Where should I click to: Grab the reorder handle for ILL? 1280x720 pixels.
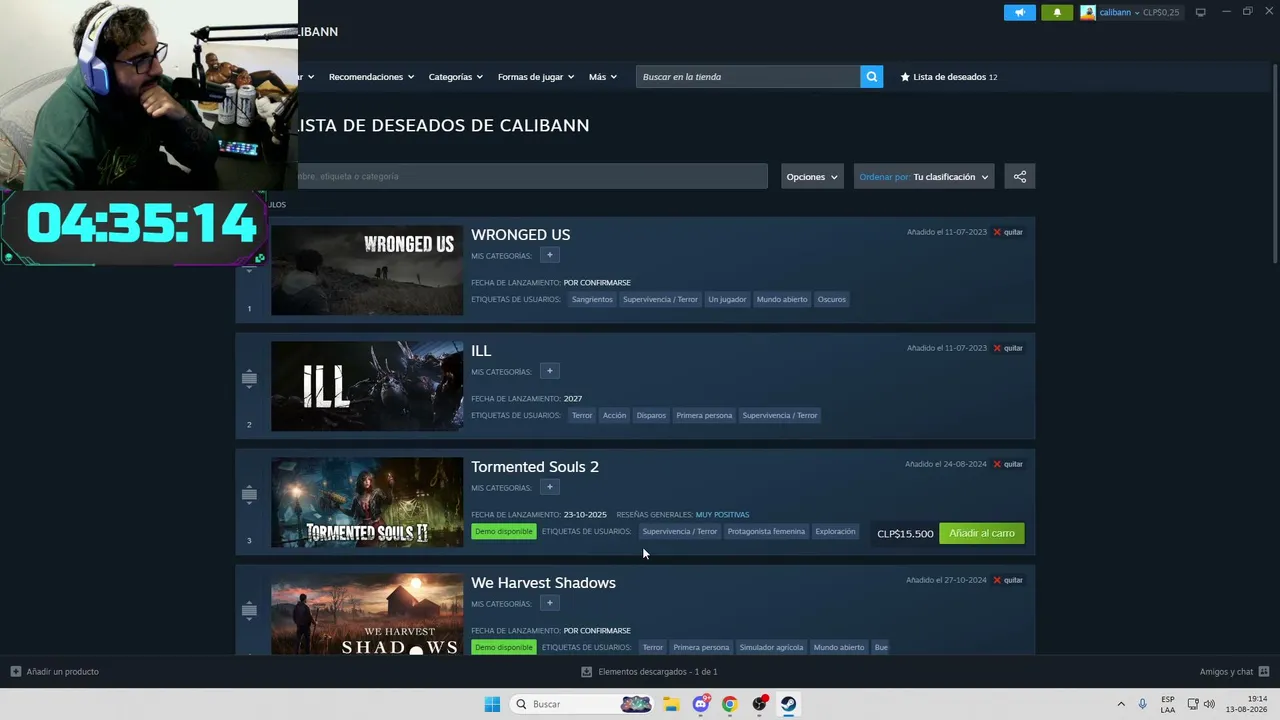coord(250,378)
